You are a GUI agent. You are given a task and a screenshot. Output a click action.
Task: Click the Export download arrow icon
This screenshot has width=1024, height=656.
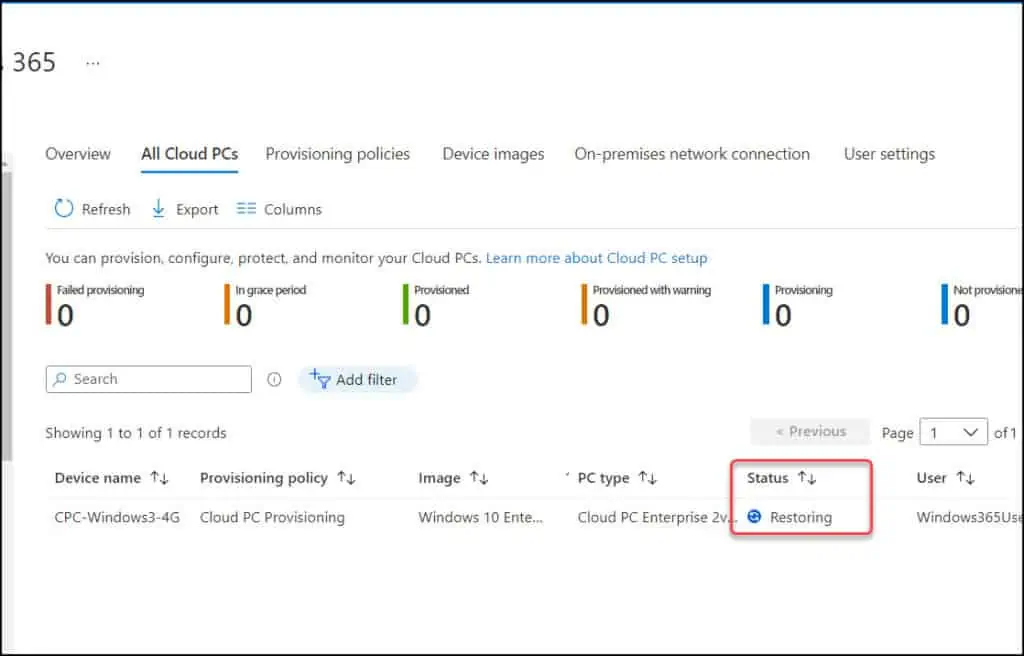click(x=158, y=208)
